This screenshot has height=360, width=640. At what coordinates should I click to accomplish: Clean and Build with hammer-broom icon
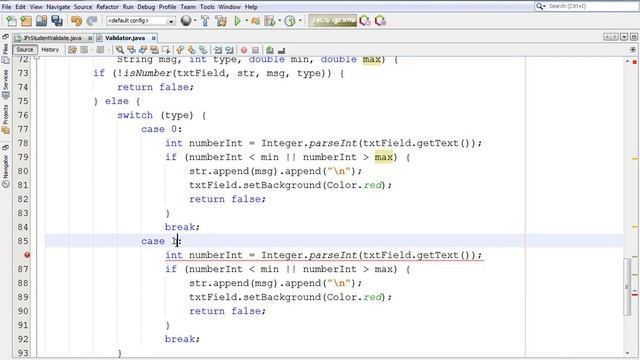(x=221, y=21)
